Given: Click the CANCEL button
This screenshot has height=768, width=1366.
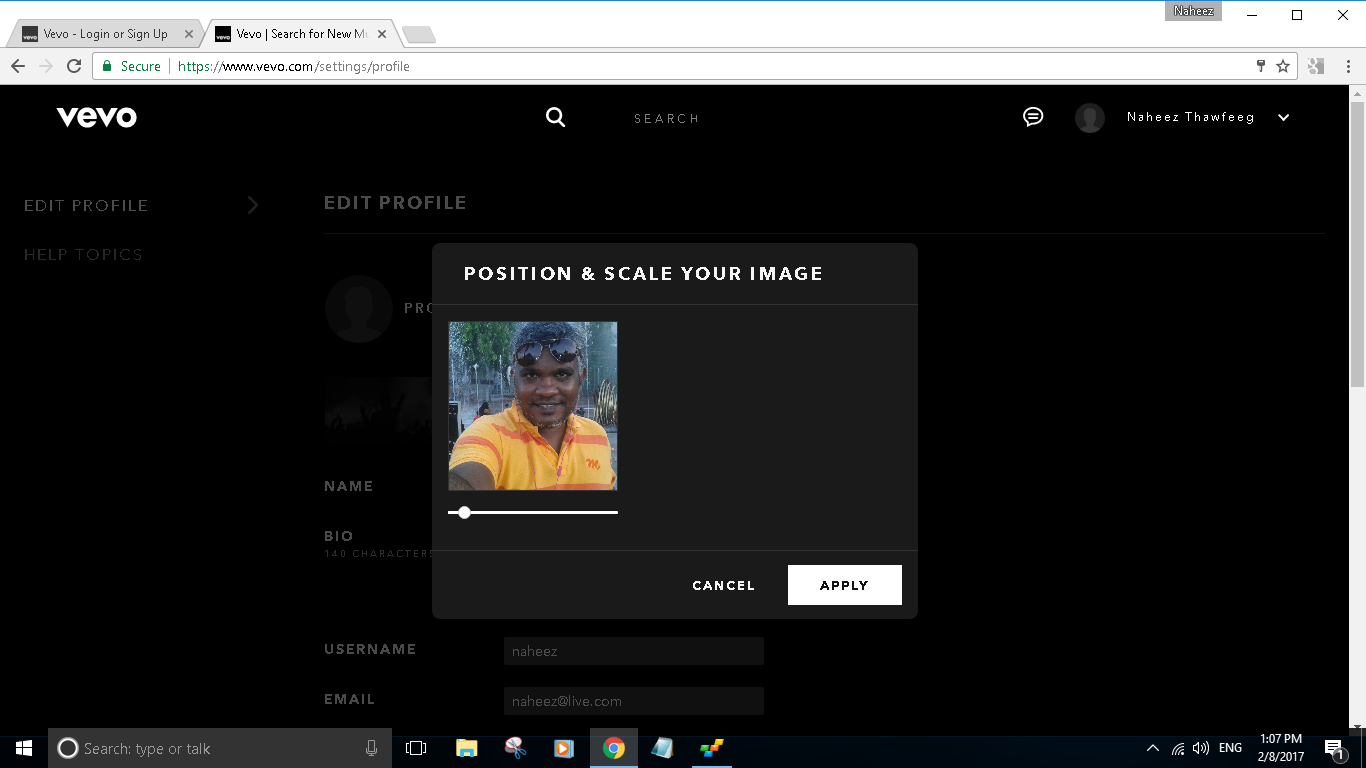Looking at the screenshot, I should click(723, 585).
